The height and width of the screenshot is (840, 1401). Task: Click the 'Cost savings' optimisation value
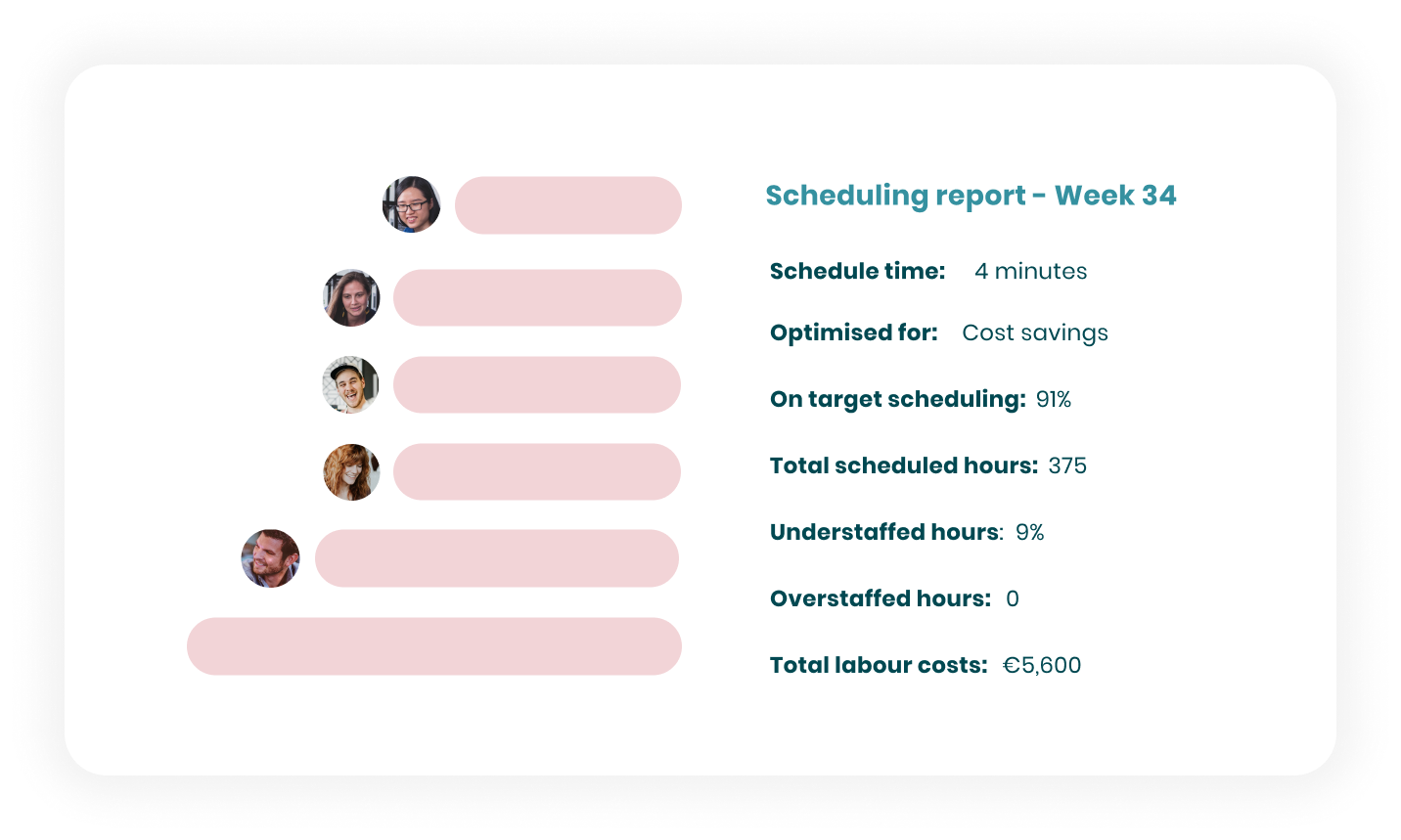tap(1035, 333)
